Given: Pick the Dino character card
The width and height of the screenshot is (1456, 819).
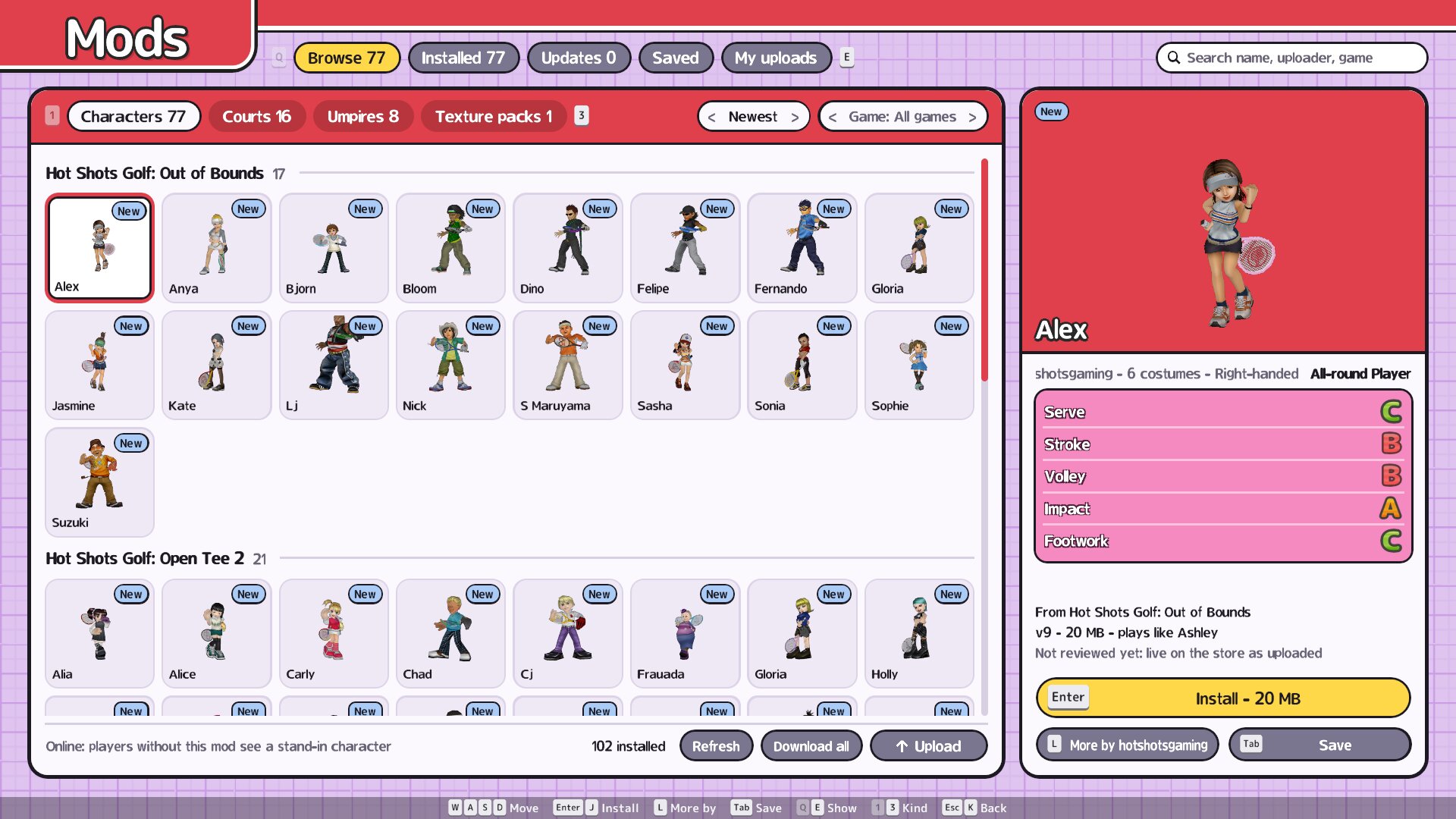Looking at the screenshot, I should 568,248.
